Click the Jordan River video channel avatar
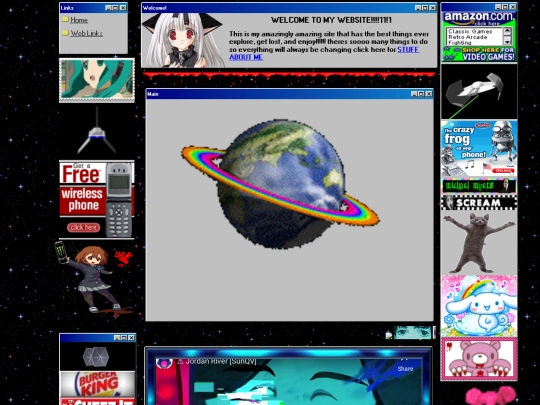Image resolution: width=540 pixels, height=405 pixels. tap(164, 363)
